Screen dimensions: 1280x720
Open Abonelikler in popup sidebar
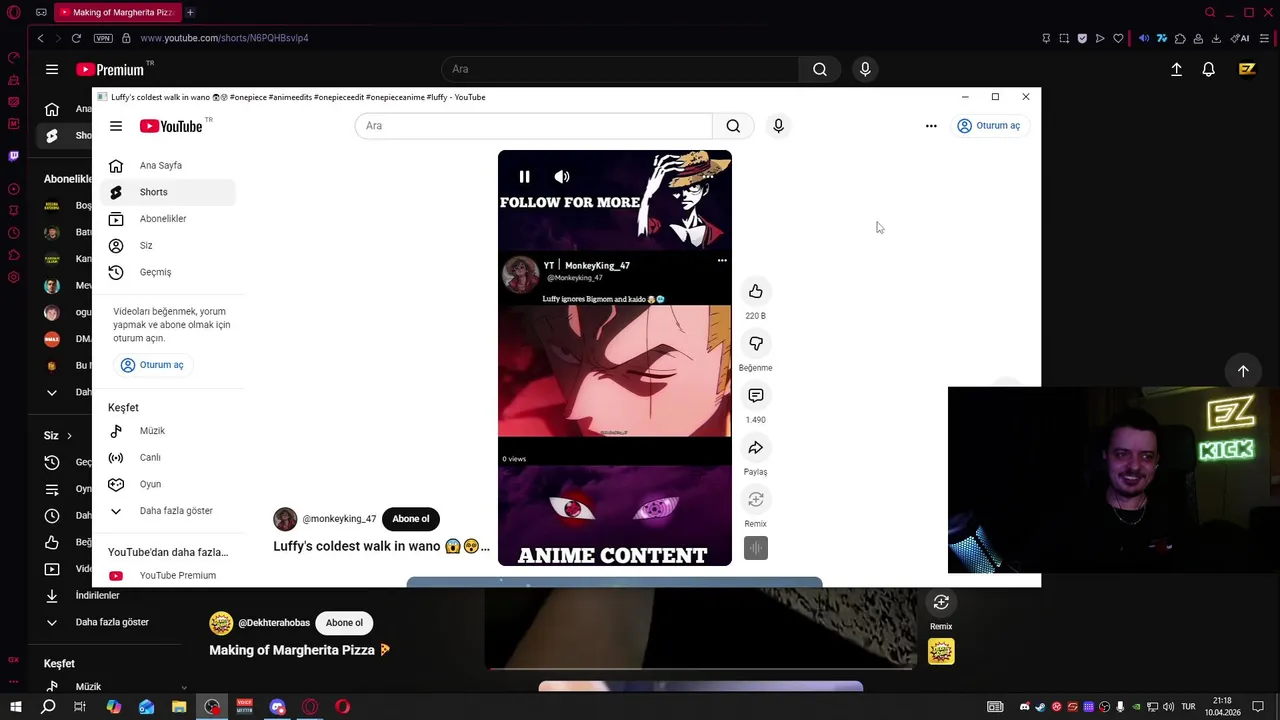[x=166, y=219]
